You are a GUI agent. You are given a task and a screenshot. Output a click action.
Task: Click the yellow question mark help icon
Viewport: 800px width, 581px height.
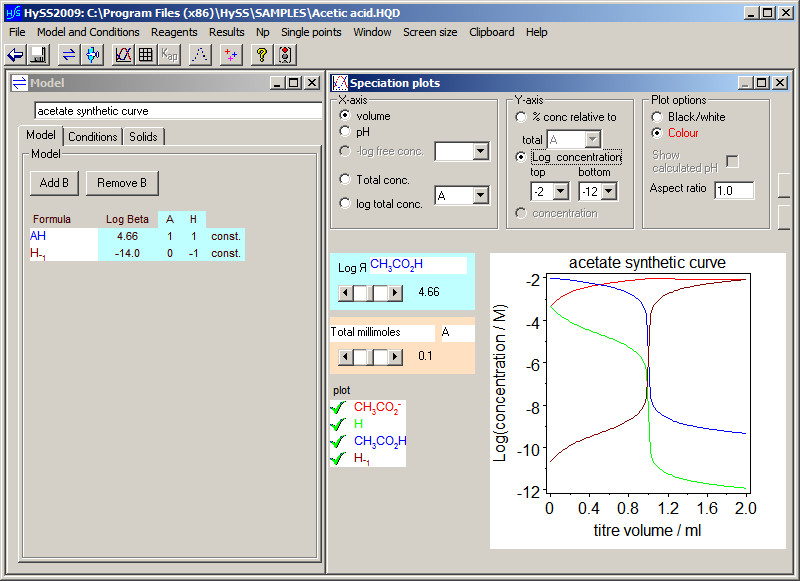point(262,55)
